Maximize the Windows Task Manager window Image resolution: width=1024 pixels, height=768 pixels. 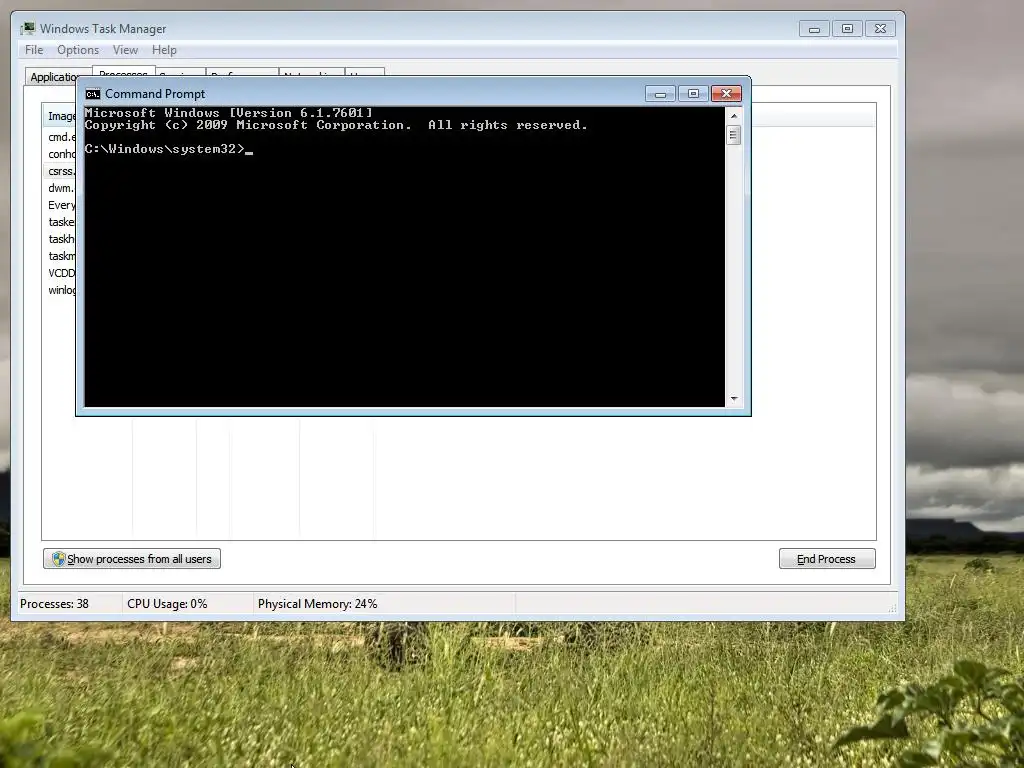[x=847, y=29]
